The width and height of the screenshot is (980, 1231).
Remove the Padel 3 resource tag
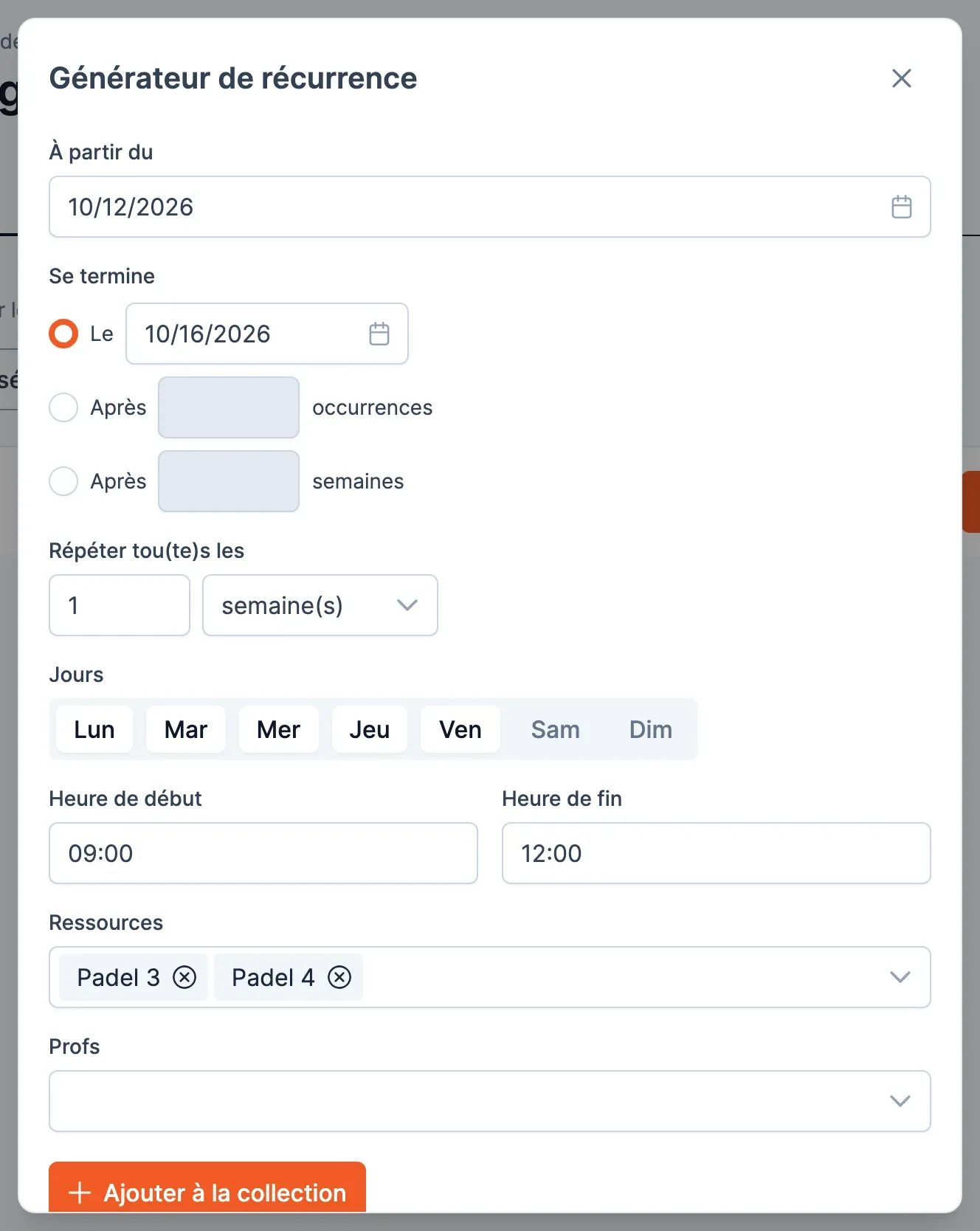(184, 977)
